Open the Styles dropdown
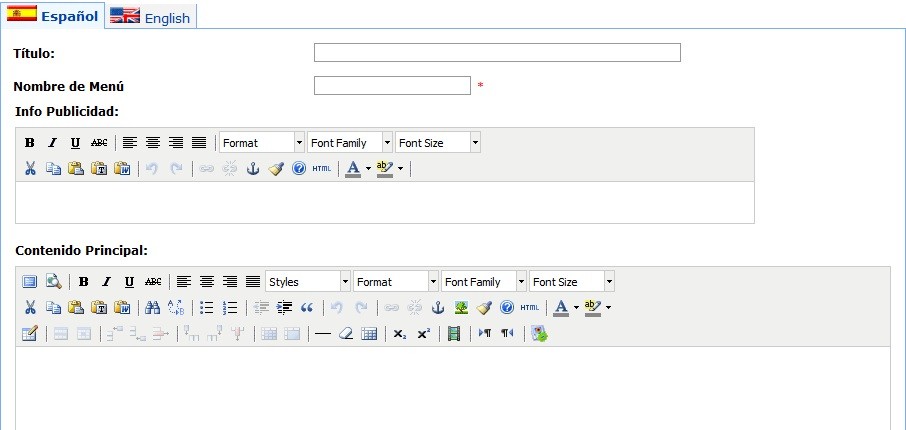Viewport: 906px width, 430px height. [308, 282]
